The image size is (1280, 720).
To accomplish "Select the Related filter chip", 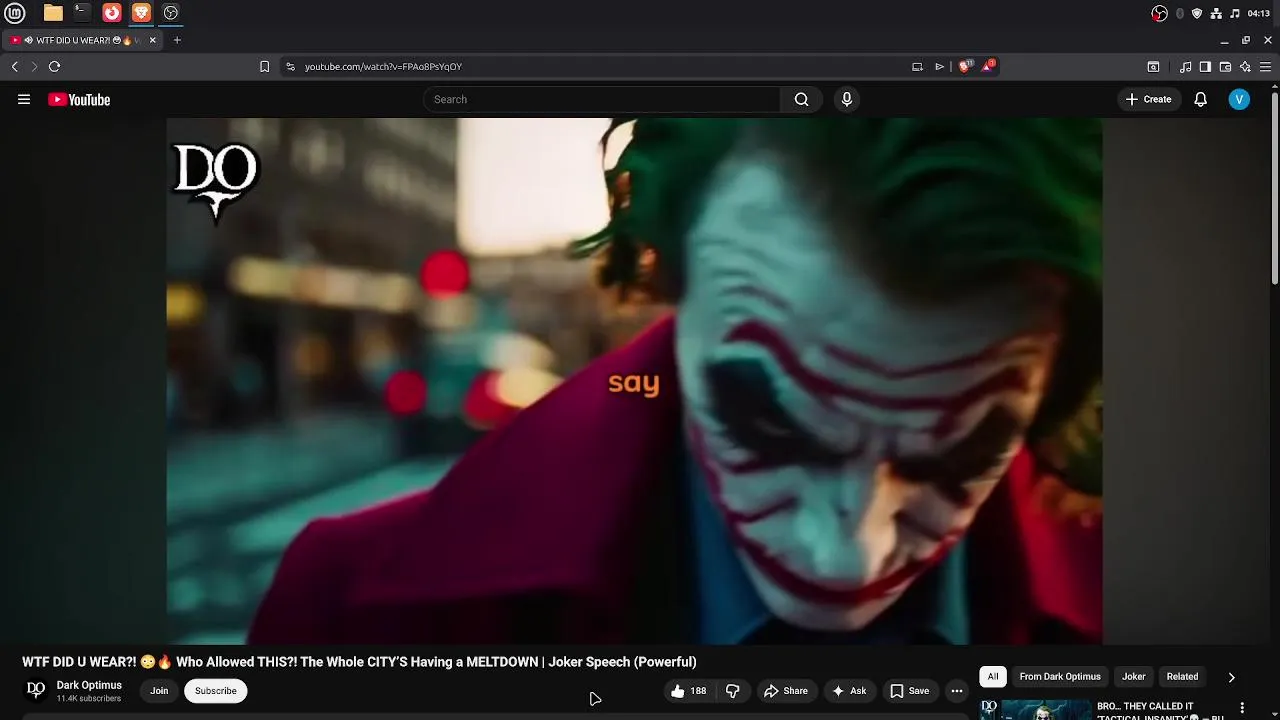I will pyautogui.click(x=1182, y=677).
